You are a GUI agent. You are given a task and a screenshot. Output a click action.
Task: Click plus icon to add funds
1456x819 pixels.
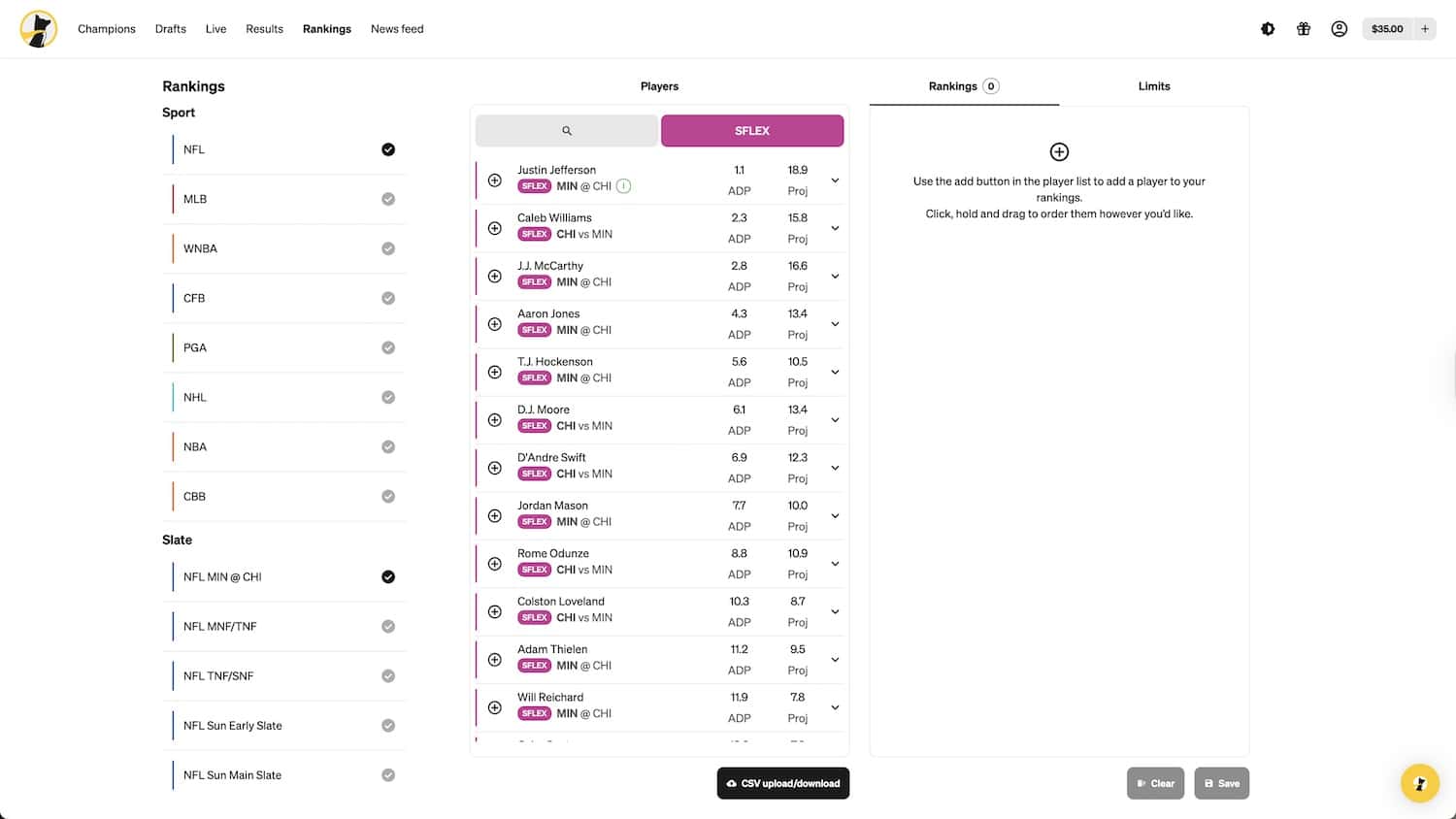pyautogui.click(x=1425, y=29)
